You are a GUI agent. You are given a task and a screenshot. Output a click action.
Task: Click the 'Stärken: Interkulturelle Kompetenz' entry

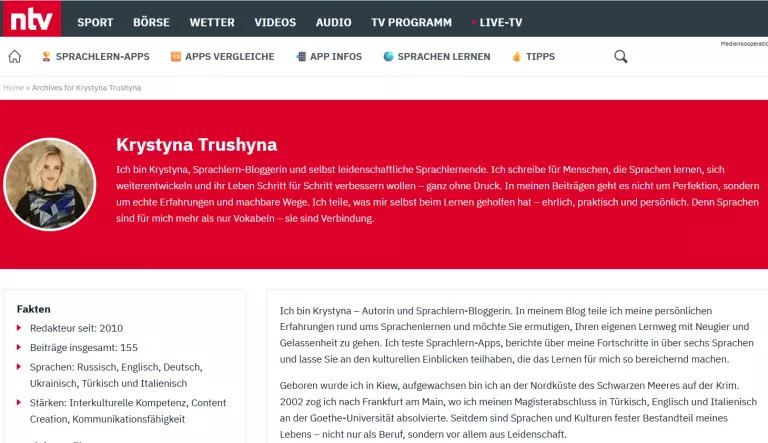[x=128, y=411]
